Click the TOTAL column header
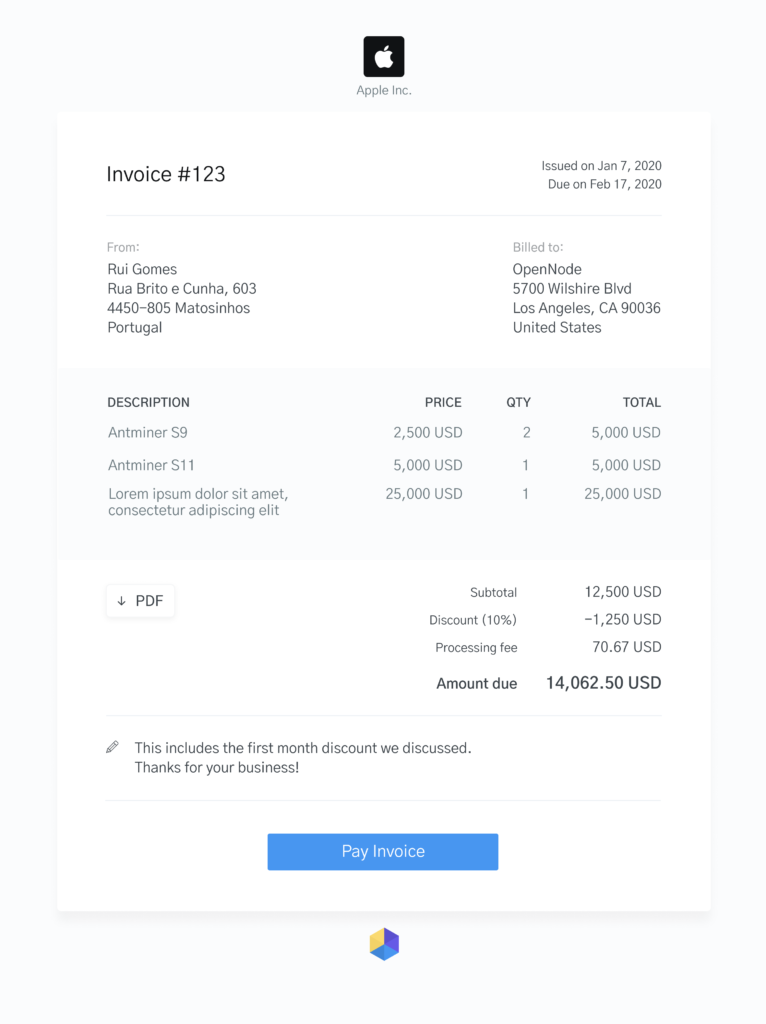 641,402
